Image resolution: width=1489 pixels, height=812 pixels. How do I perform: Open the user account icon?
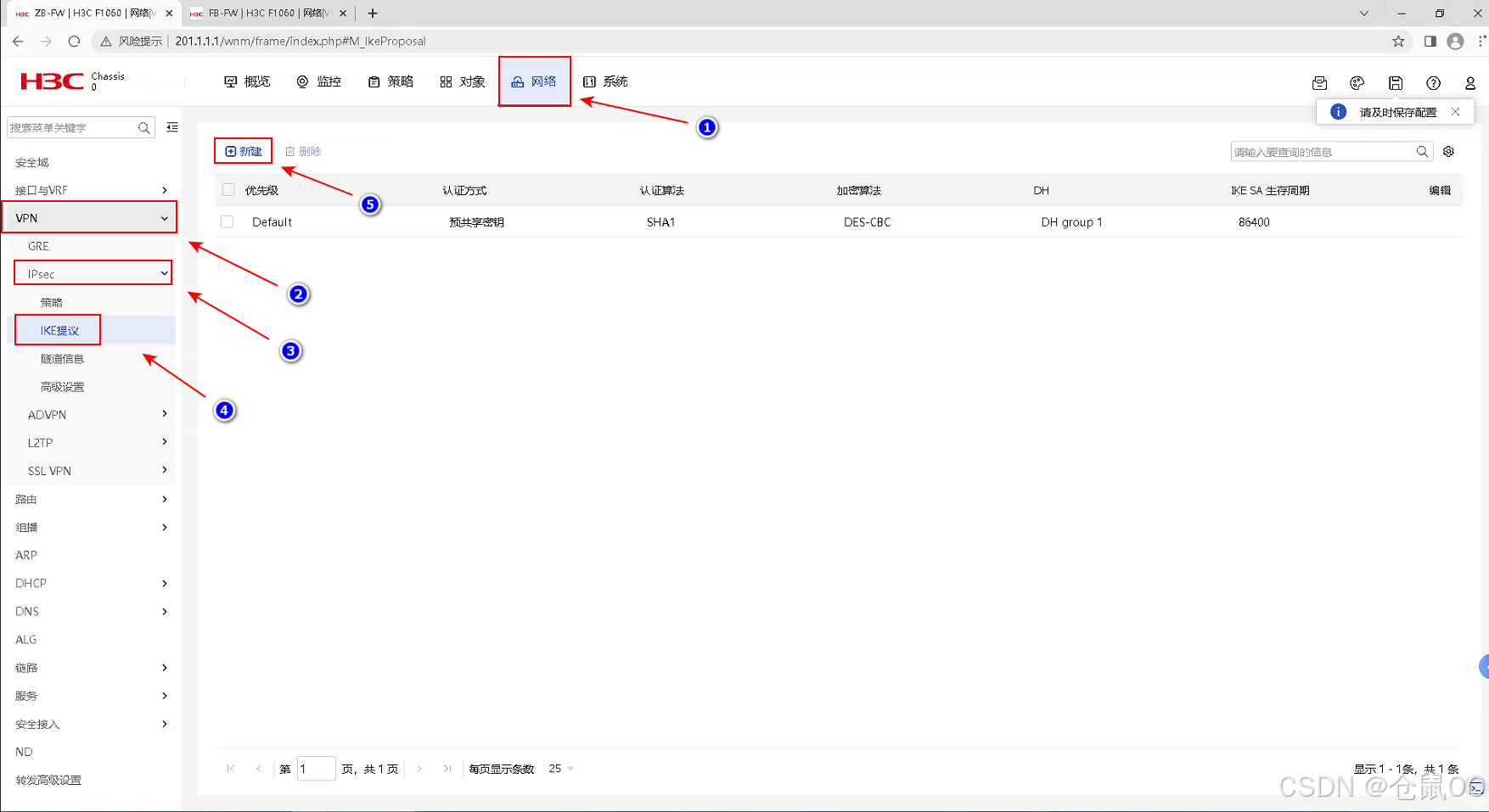[1471, 82]
